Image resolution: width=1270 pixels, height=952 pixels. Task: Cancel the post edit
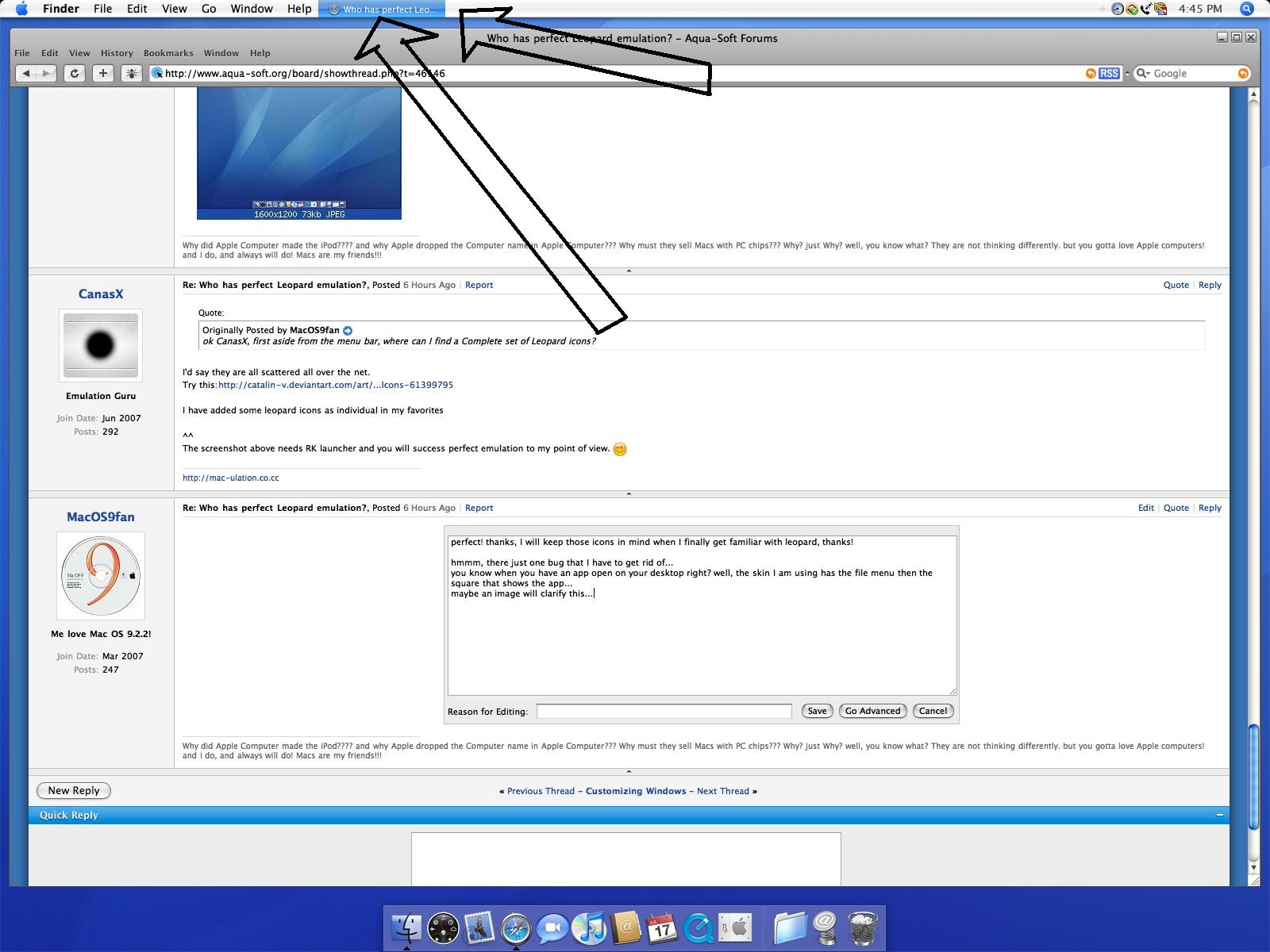[933, 711]
